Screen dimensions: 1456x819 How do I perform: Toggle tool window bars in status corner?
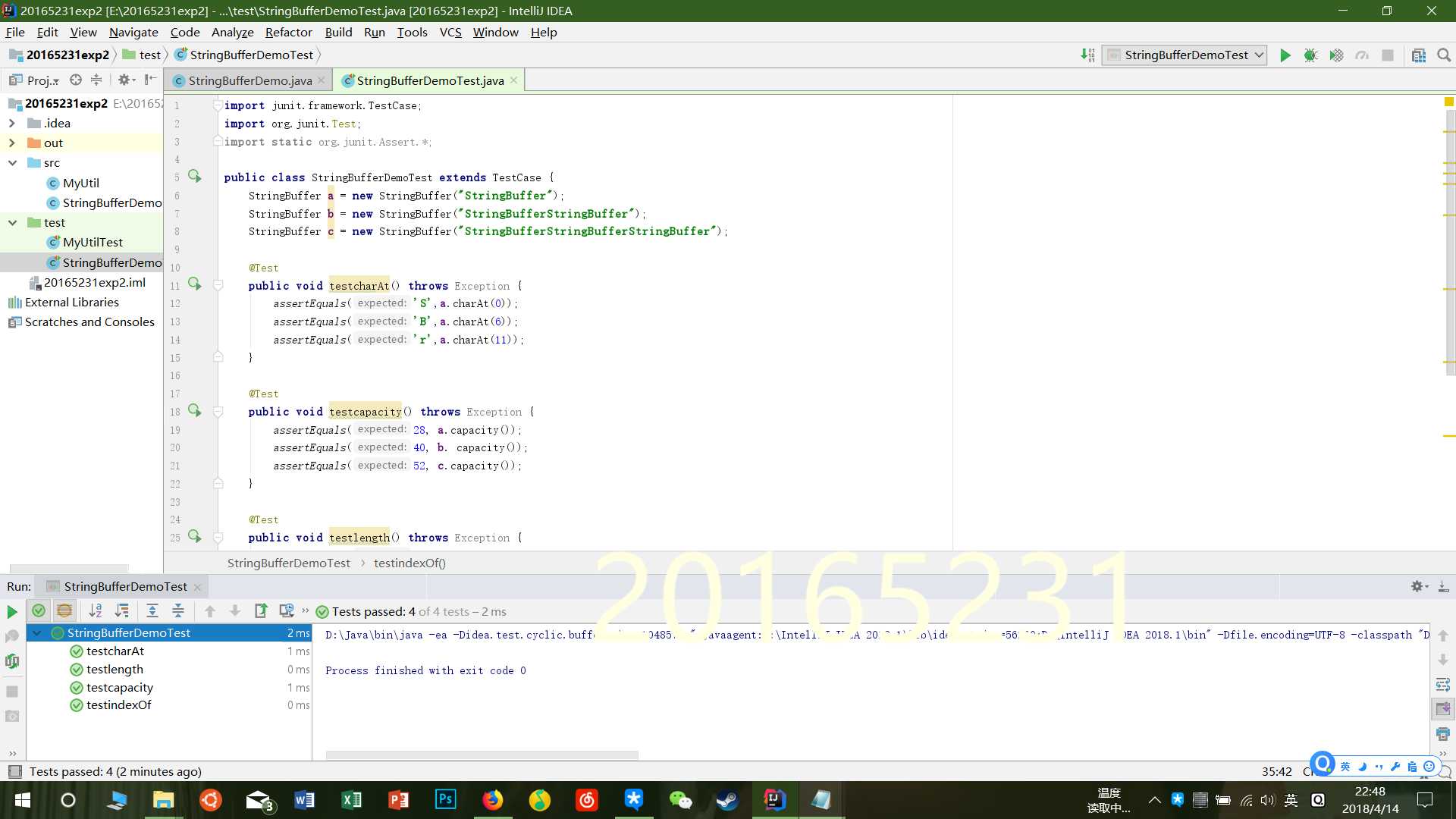point(14,772)
